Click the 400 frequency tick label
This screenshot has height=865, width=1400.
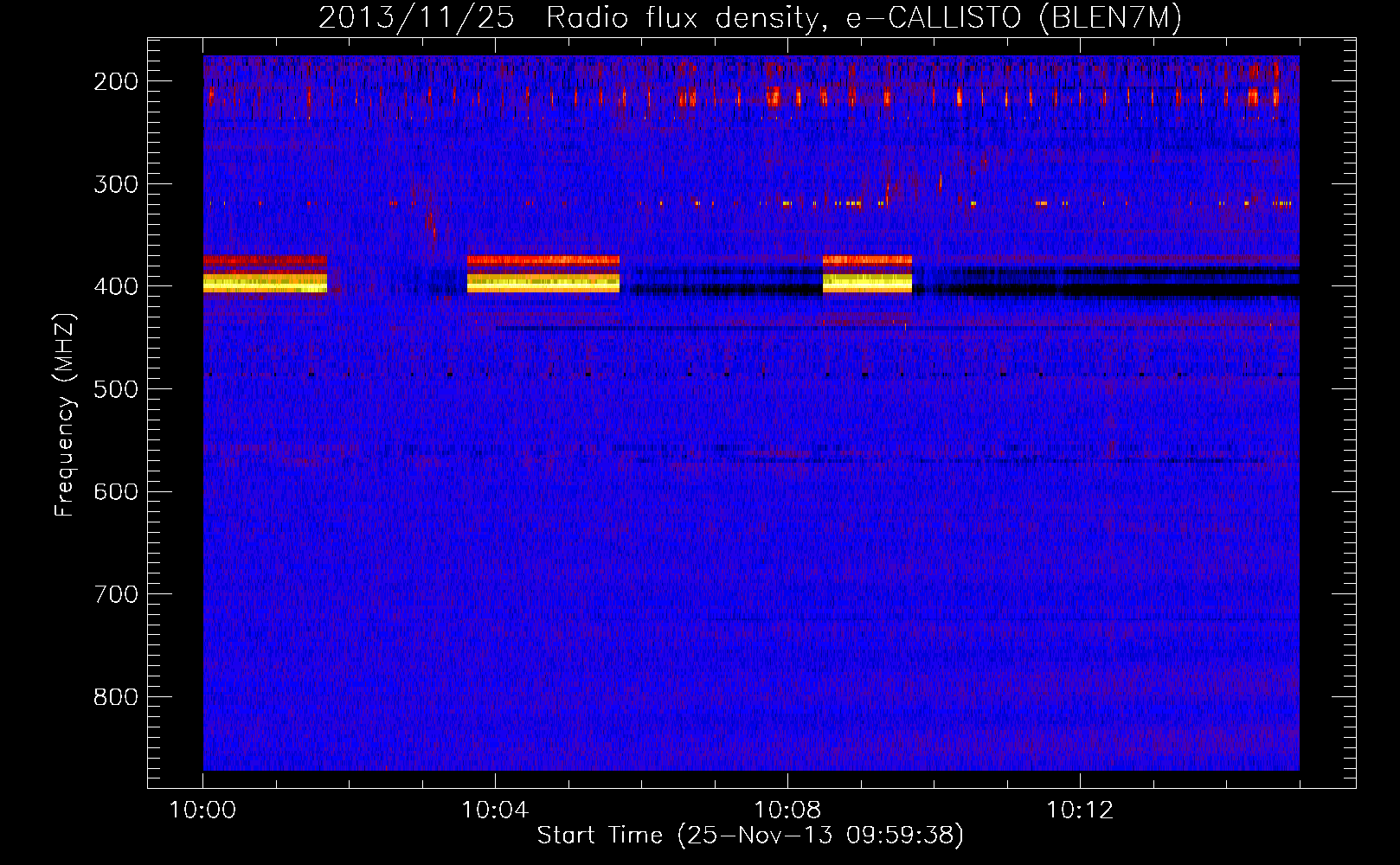click(x=116, y=286)
